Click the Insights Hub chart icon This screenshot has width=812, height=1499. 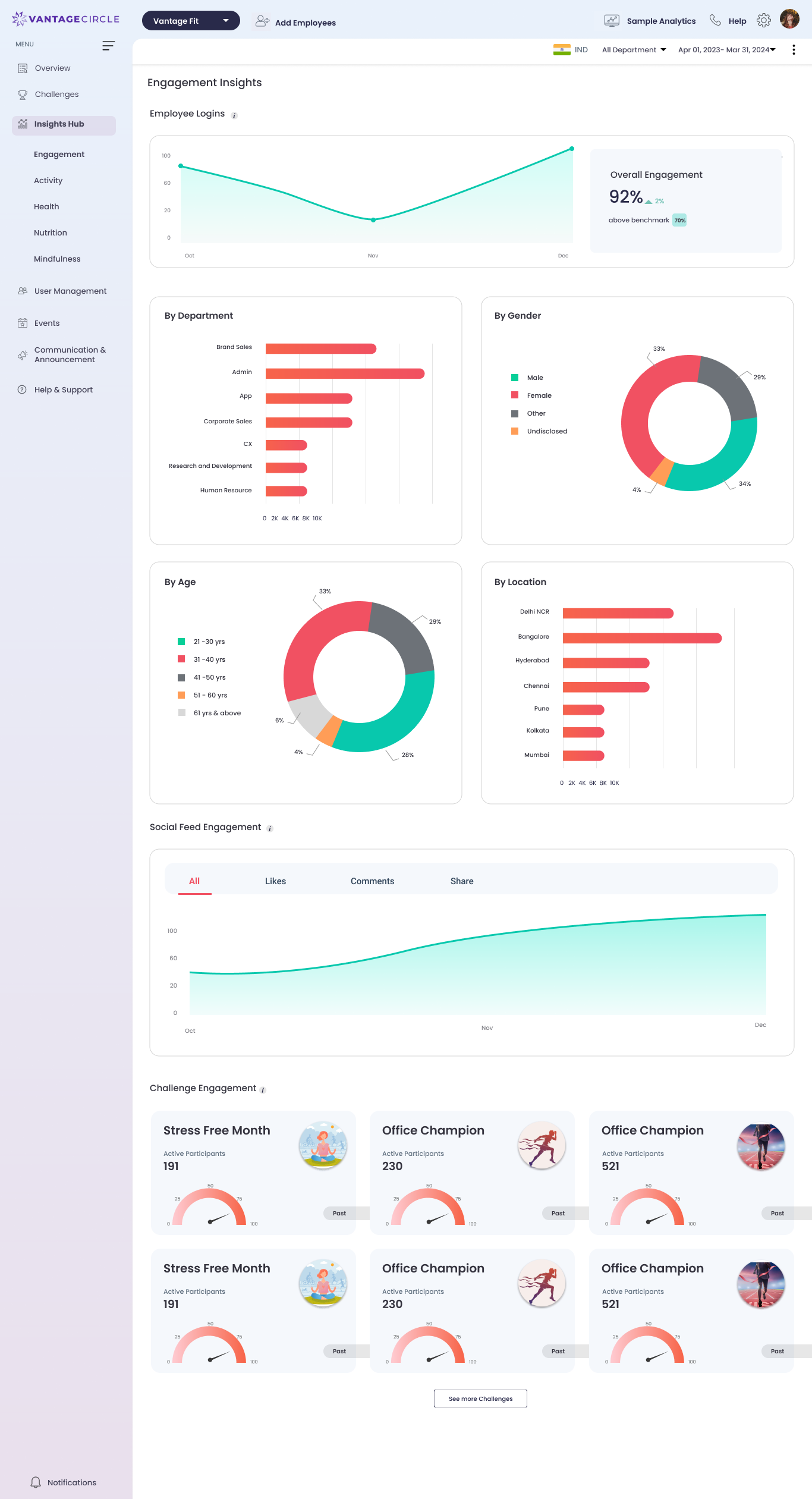23,124
